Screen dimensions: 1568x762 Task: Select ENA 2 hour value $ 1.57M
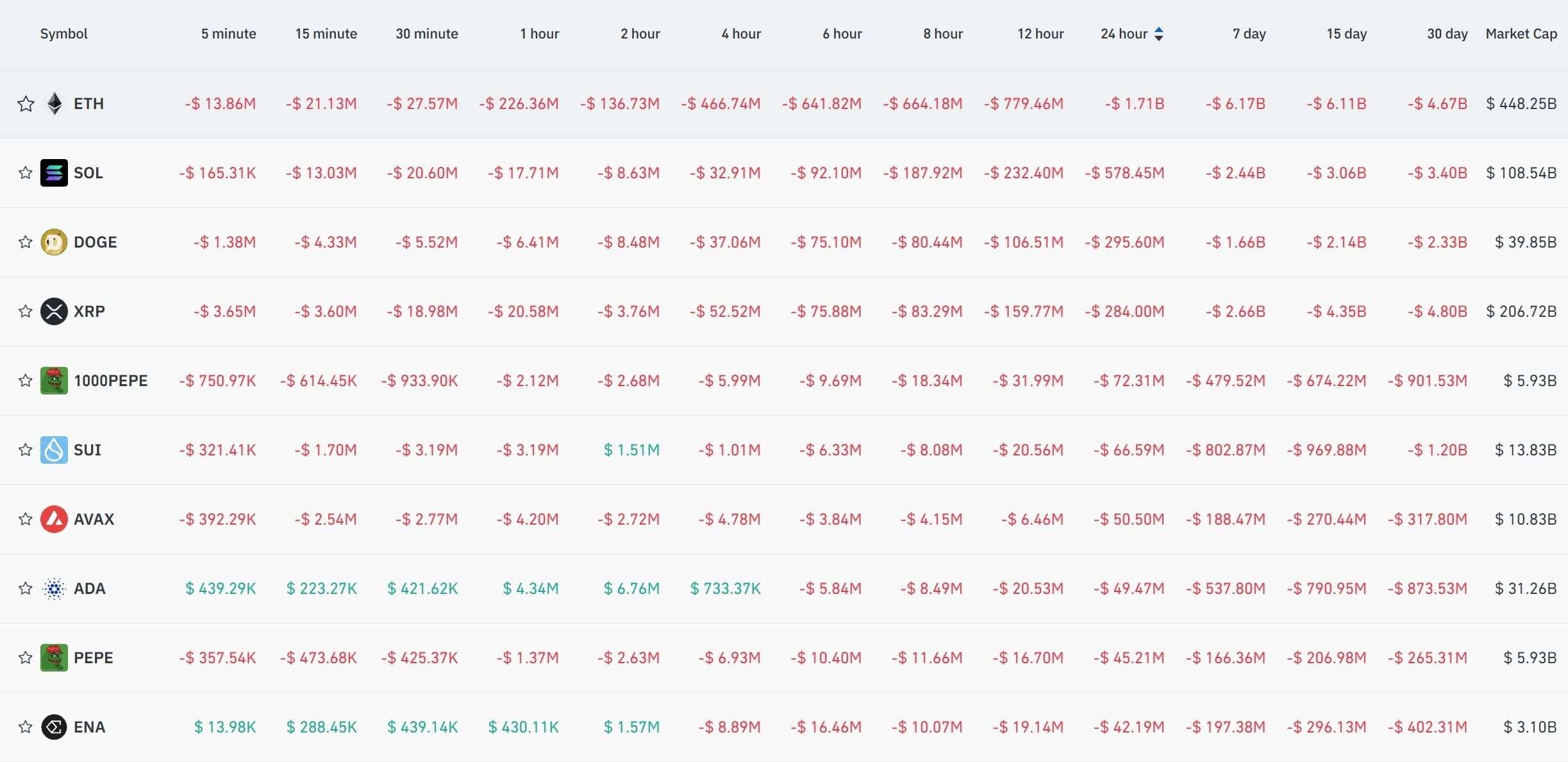coord(631,727)
